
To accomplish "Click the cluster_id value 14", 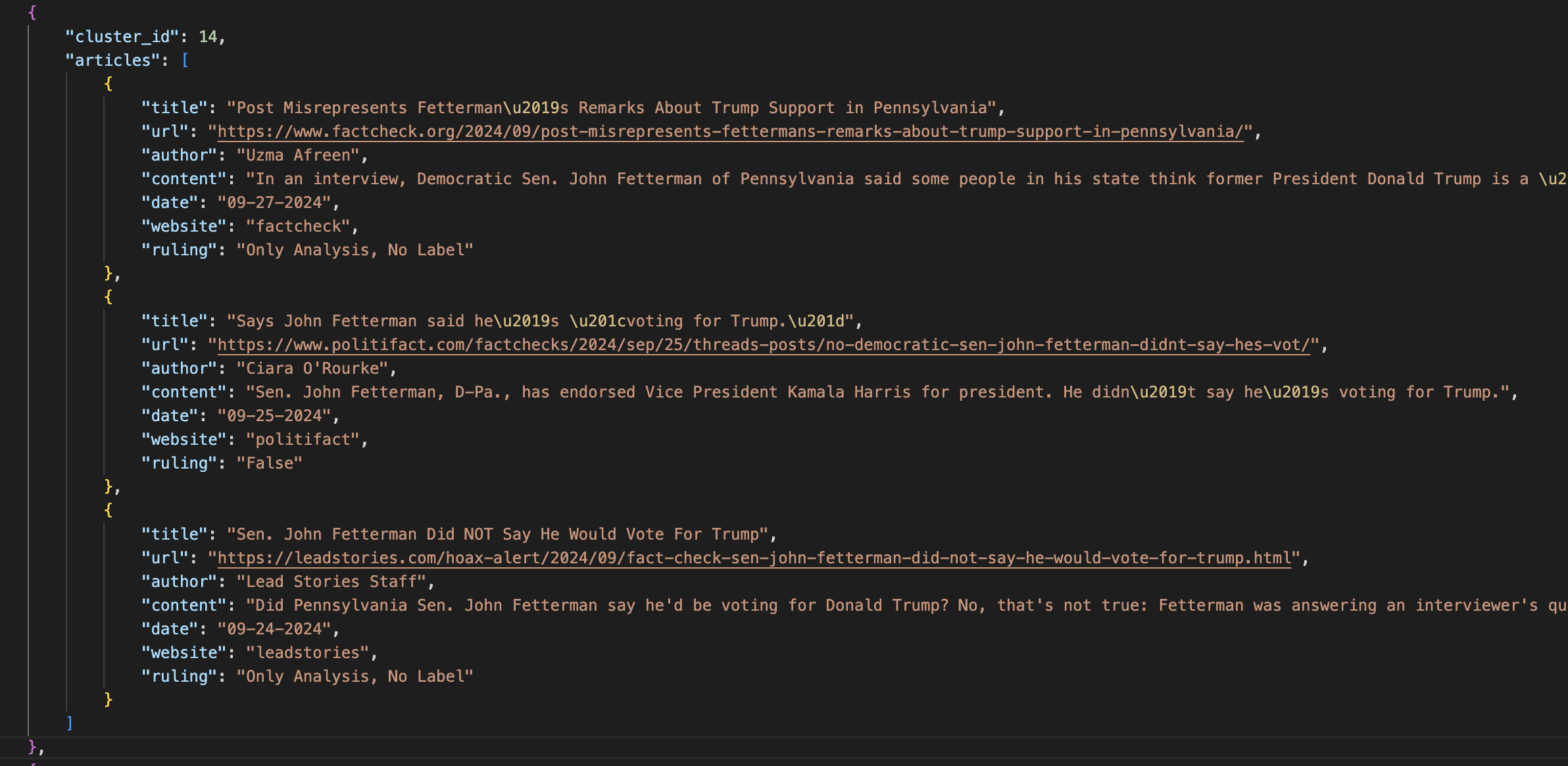I will [x=208, y=37].
